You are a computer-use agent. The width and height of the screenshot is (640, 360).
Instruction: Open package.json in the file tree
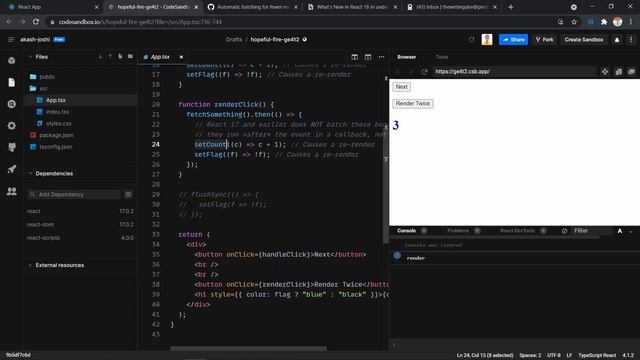point(56,135)
